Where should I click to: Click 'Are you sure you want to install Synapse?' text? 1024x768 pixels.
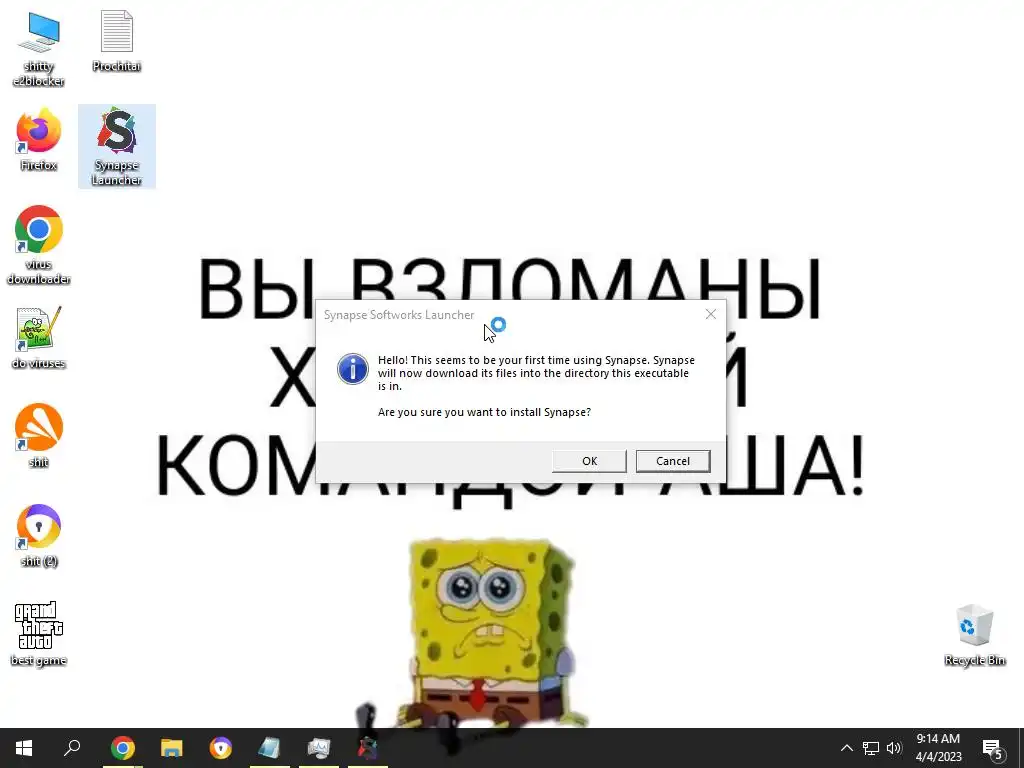[484, 412]
